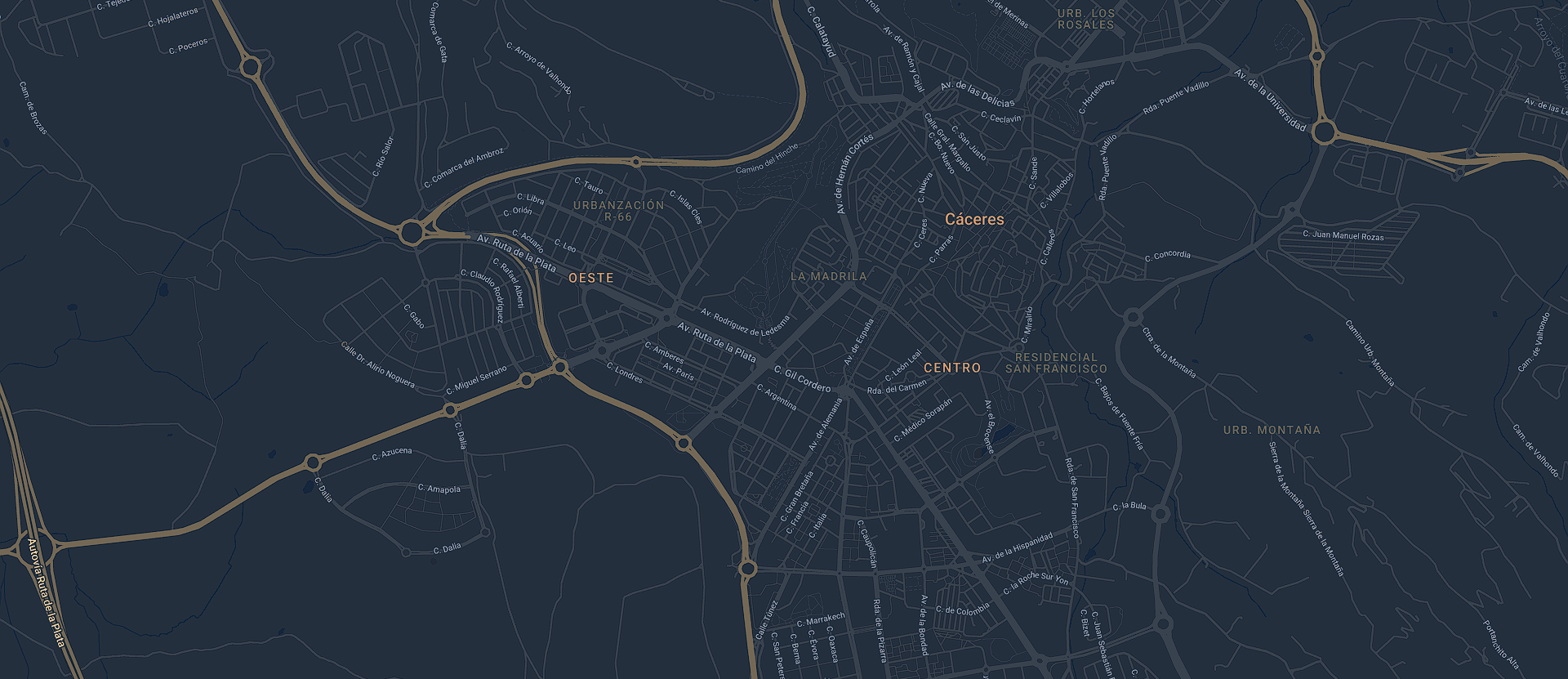Click the C. Argentina street label
Viewport: 1568px width, 679px height.
pos(777,397)
